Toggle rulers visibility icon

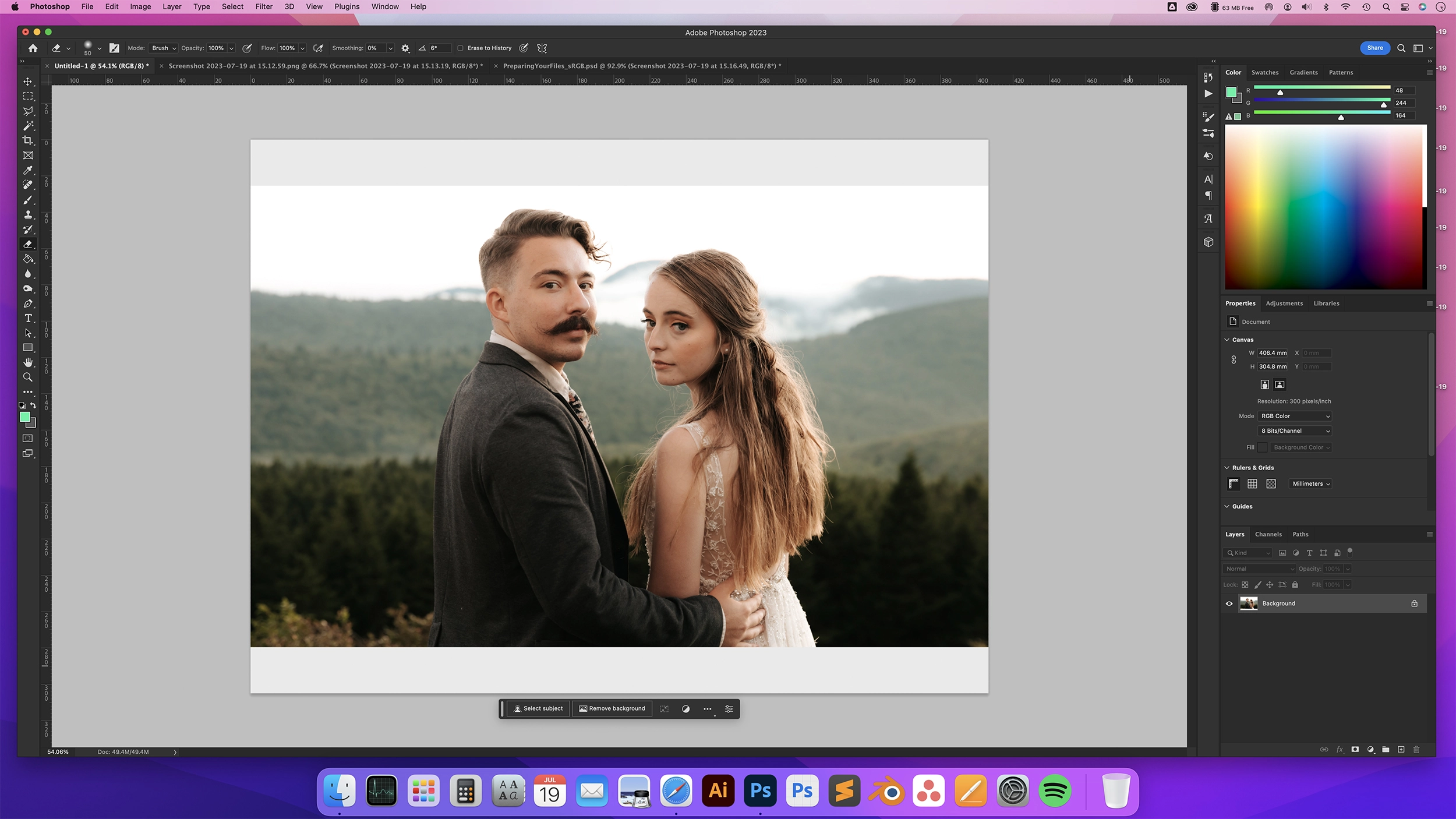[1234, 484]
